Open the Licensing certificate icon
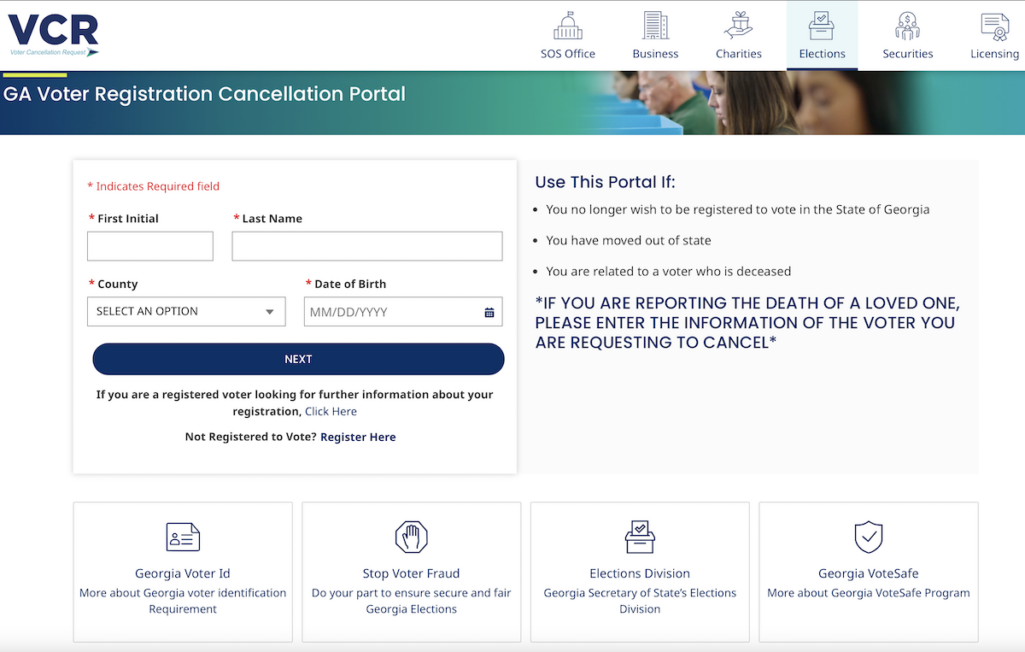 994,27
